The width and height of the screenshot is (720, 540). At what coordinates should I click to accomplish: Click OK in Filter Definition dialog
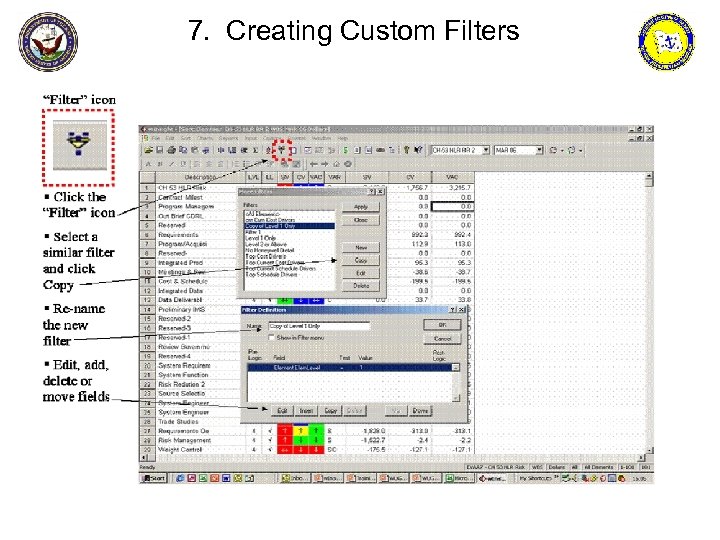coord(442,325)
